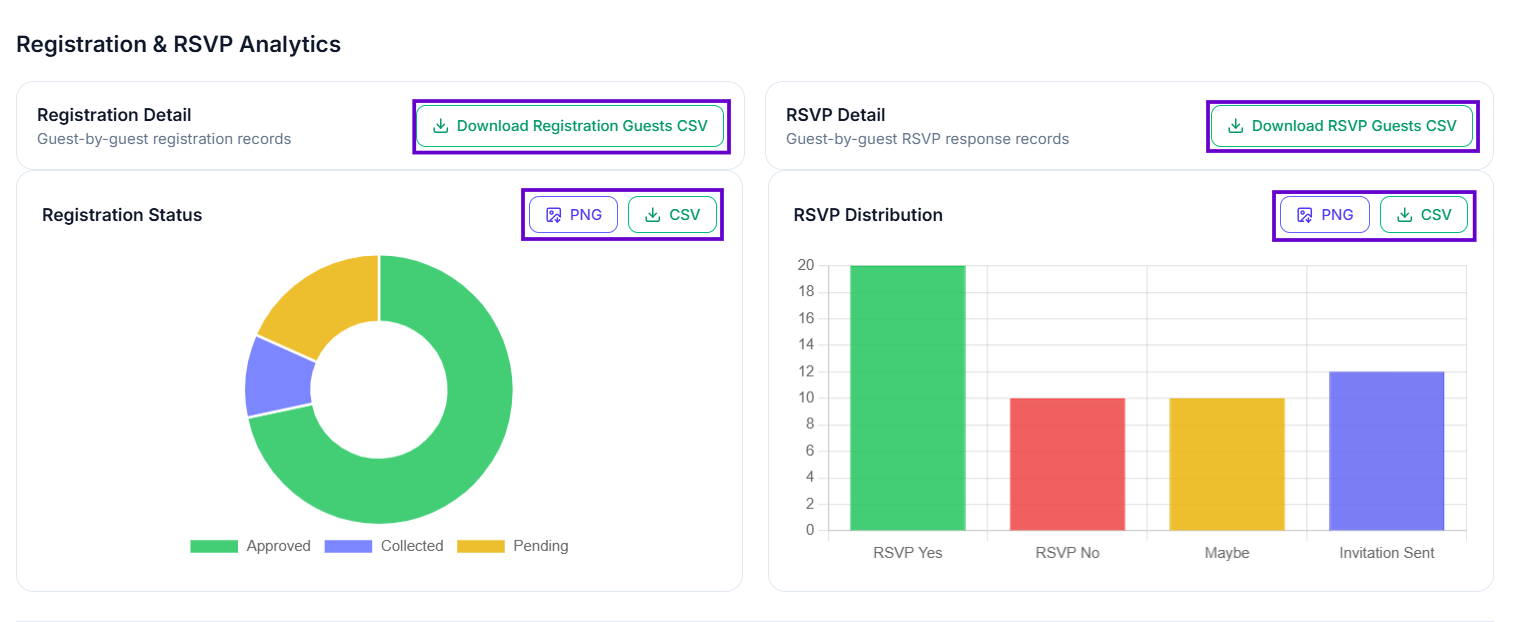
Task: Click download icon on RSVP Distribution CSV button
Action: click(1404, 215)
